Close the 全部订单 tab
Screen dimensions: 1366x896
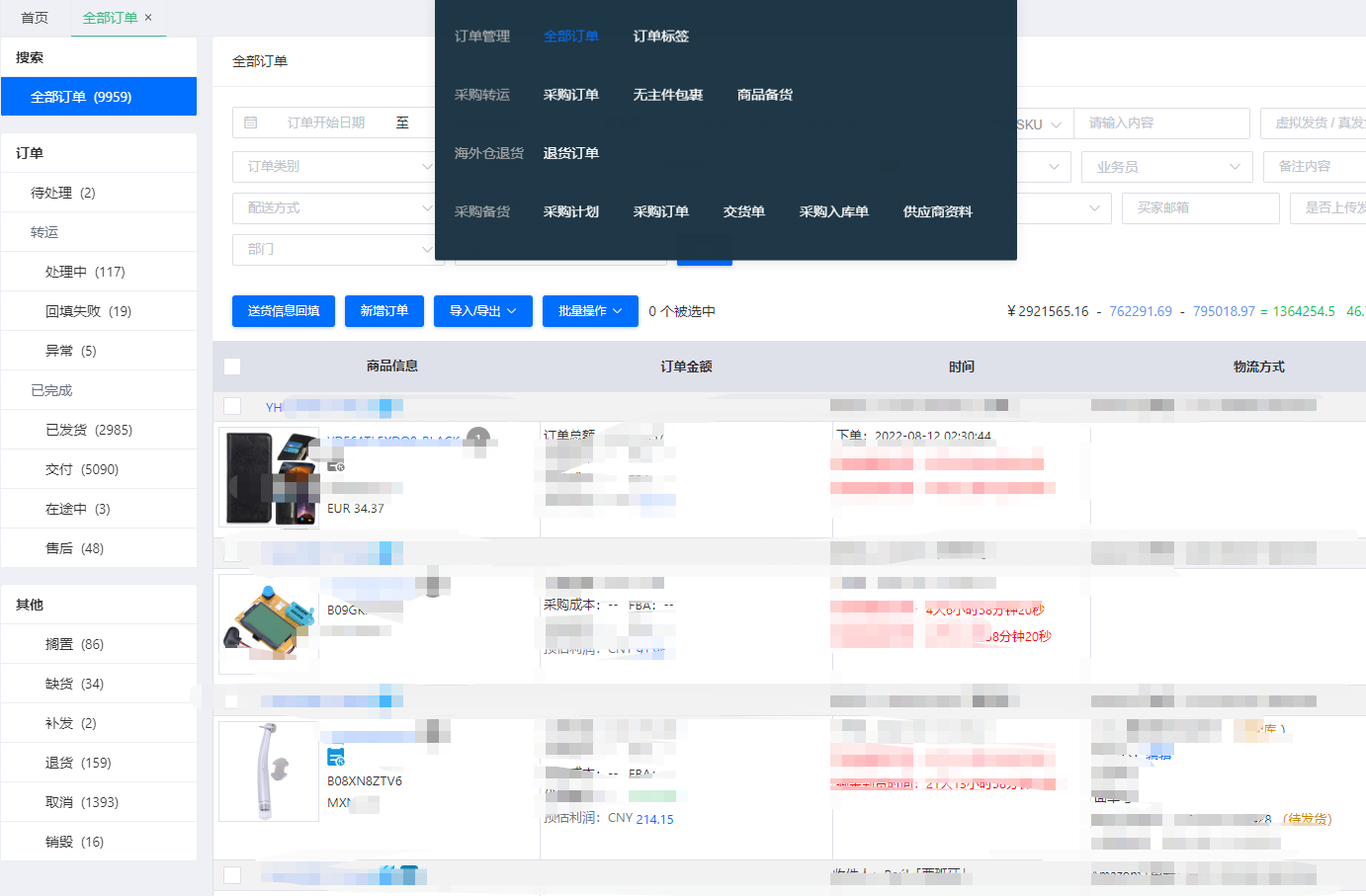(148, 18)
